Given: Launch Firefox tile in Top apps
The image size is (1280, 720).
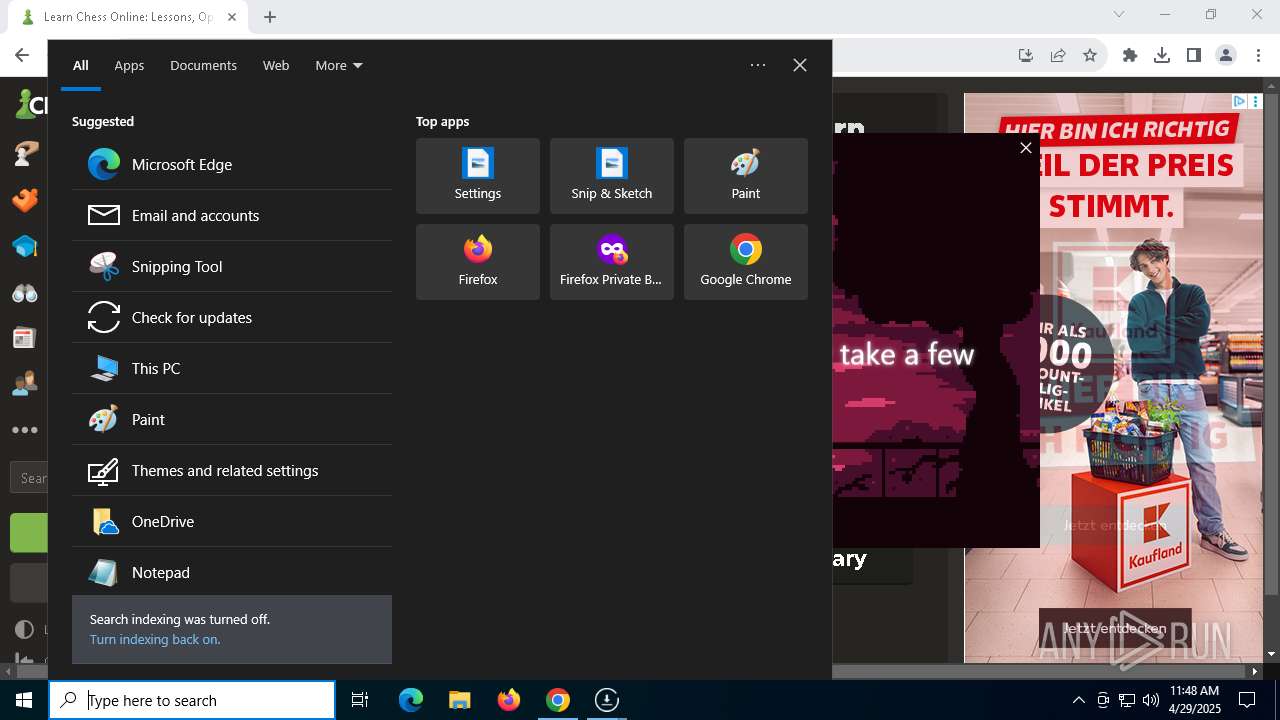Looking at the screenshot, I should 478,262.
